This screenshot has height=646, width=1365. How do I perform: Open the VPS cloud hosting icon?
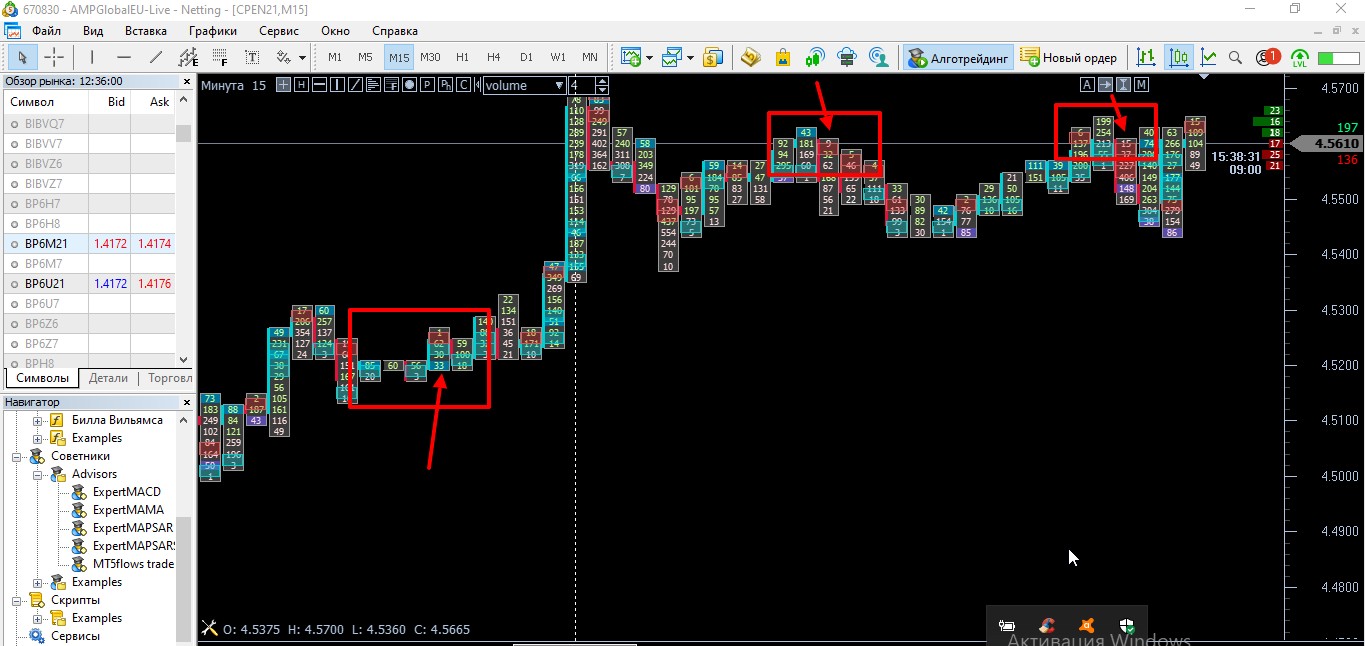tap(847, 57)
